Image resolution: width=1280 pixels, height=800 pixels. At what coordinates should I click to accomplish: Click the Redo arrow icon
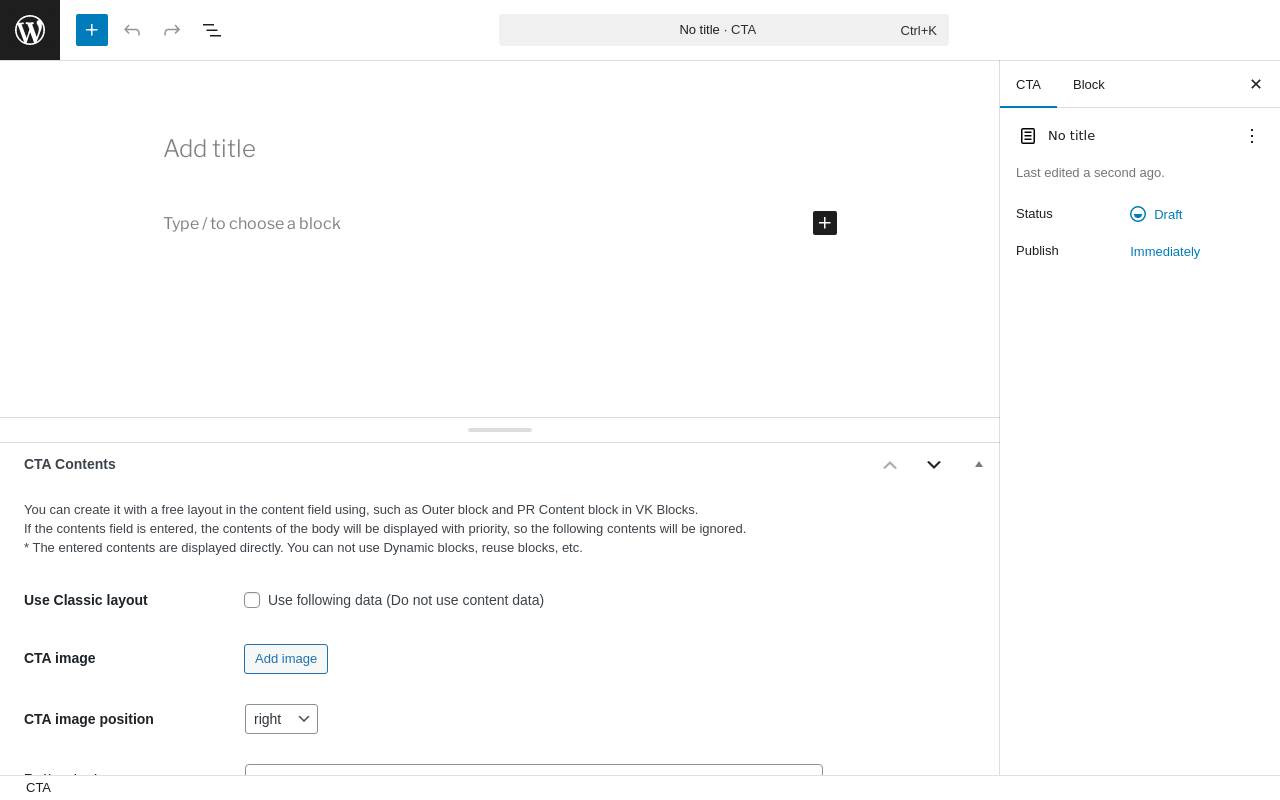pyautogui.click(x=172, y=30)
